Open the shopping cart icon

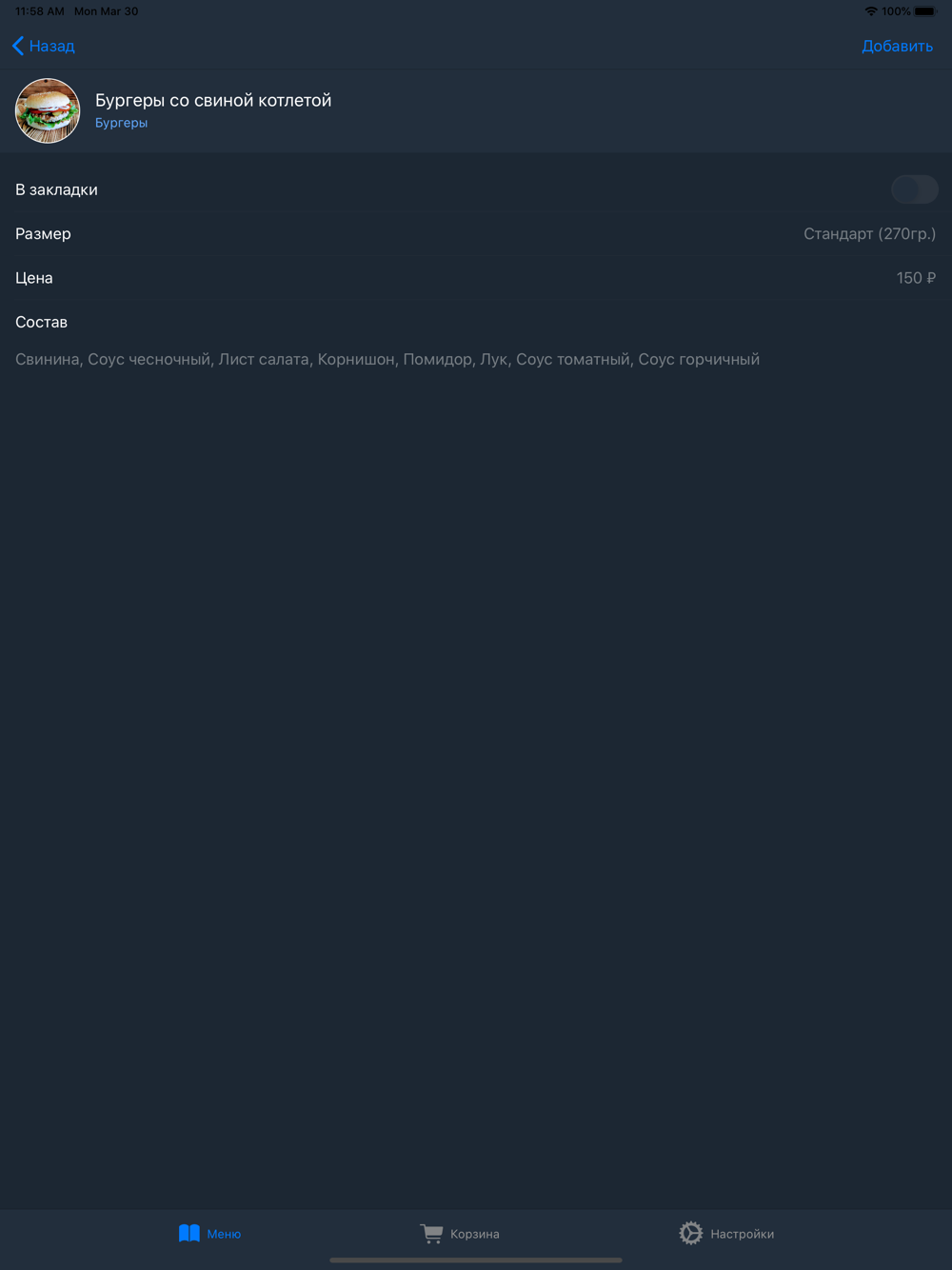[431, 1233]
